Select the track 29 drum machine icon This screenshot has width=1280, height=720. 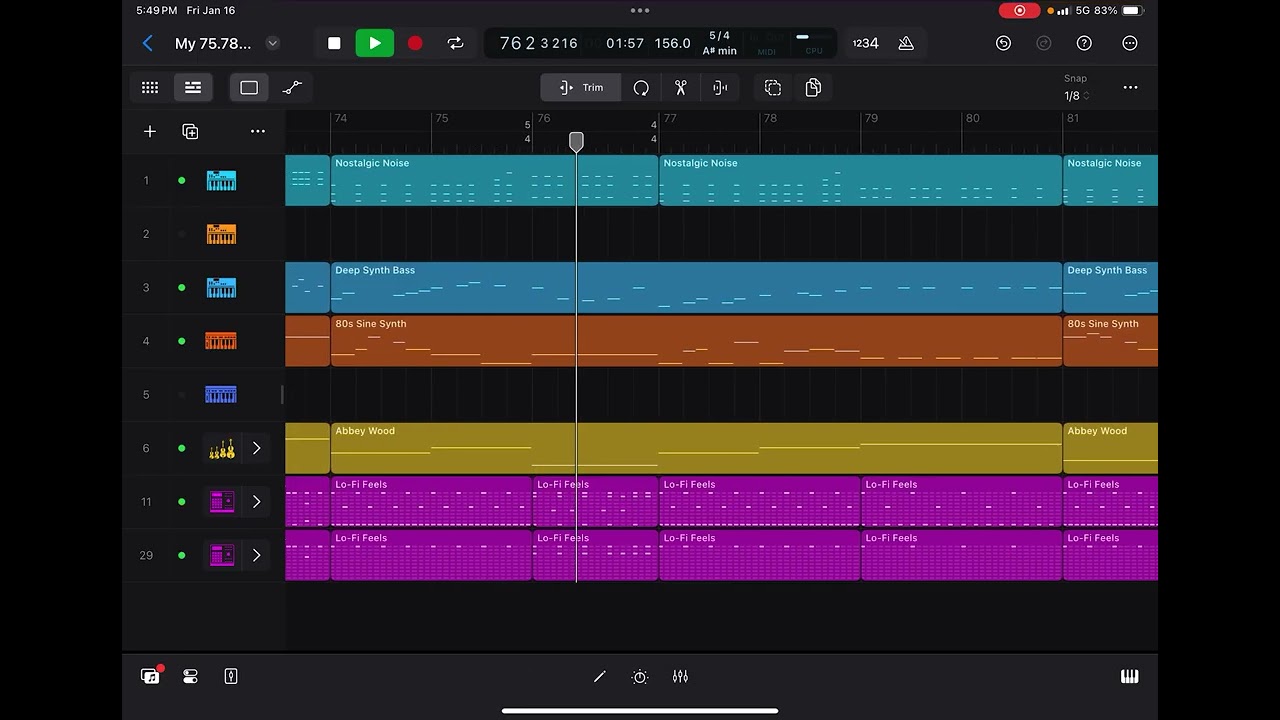pyautogui.click(x=222, y=555)
